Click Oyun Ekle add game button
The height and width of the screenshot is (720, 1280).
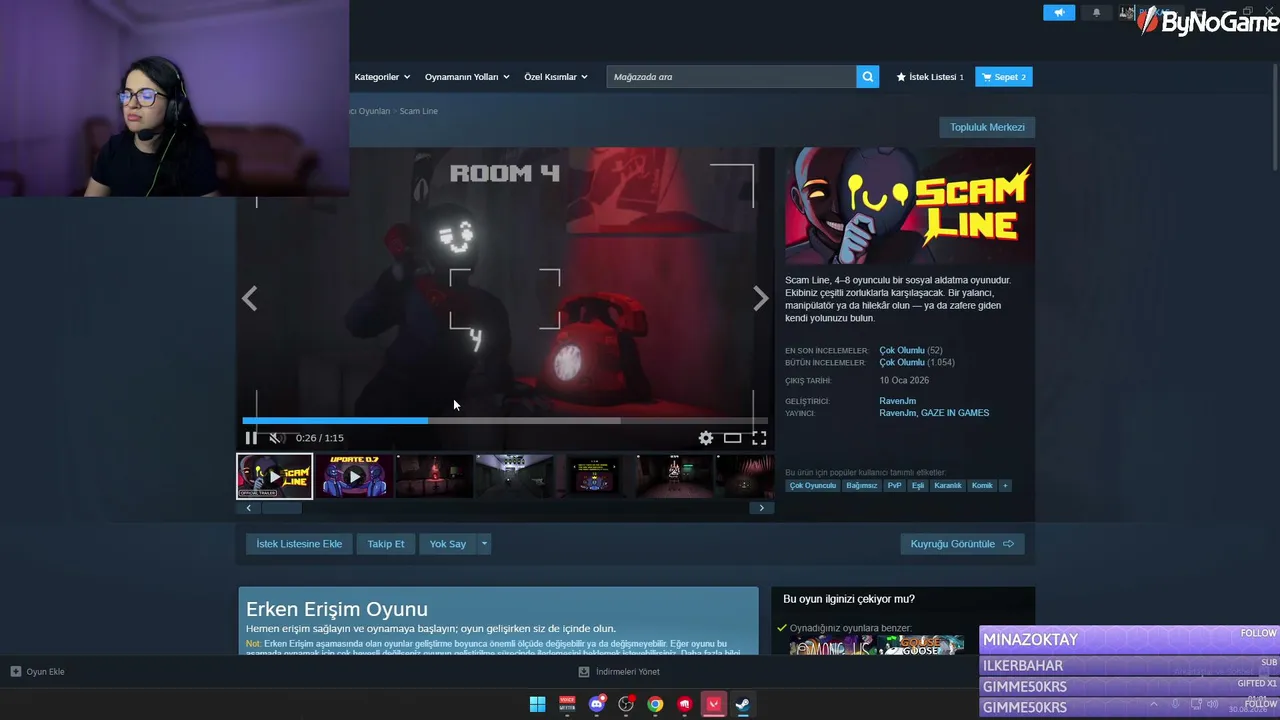(38, 672)
